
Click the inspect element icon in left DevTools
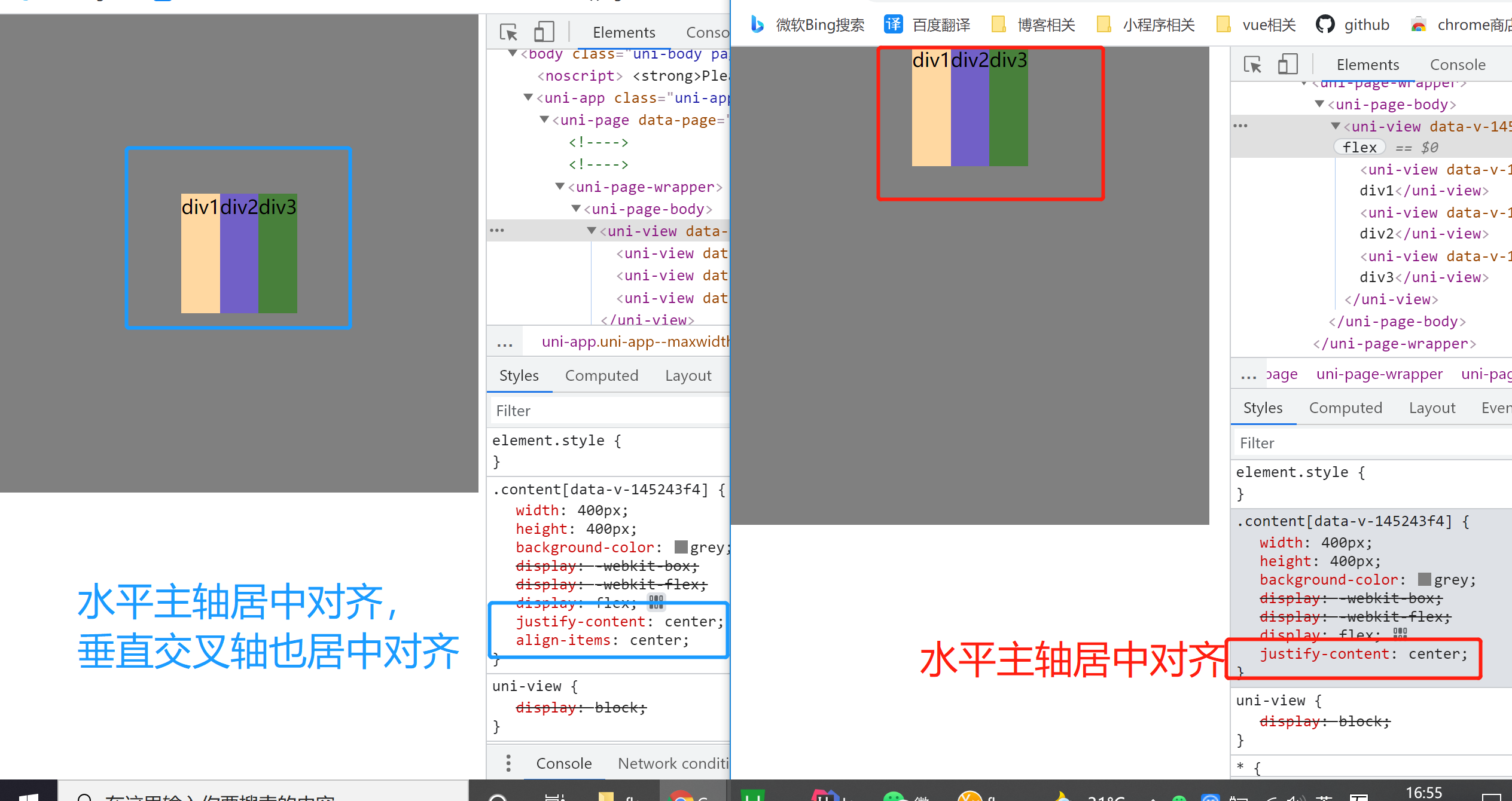coord(508,32)
